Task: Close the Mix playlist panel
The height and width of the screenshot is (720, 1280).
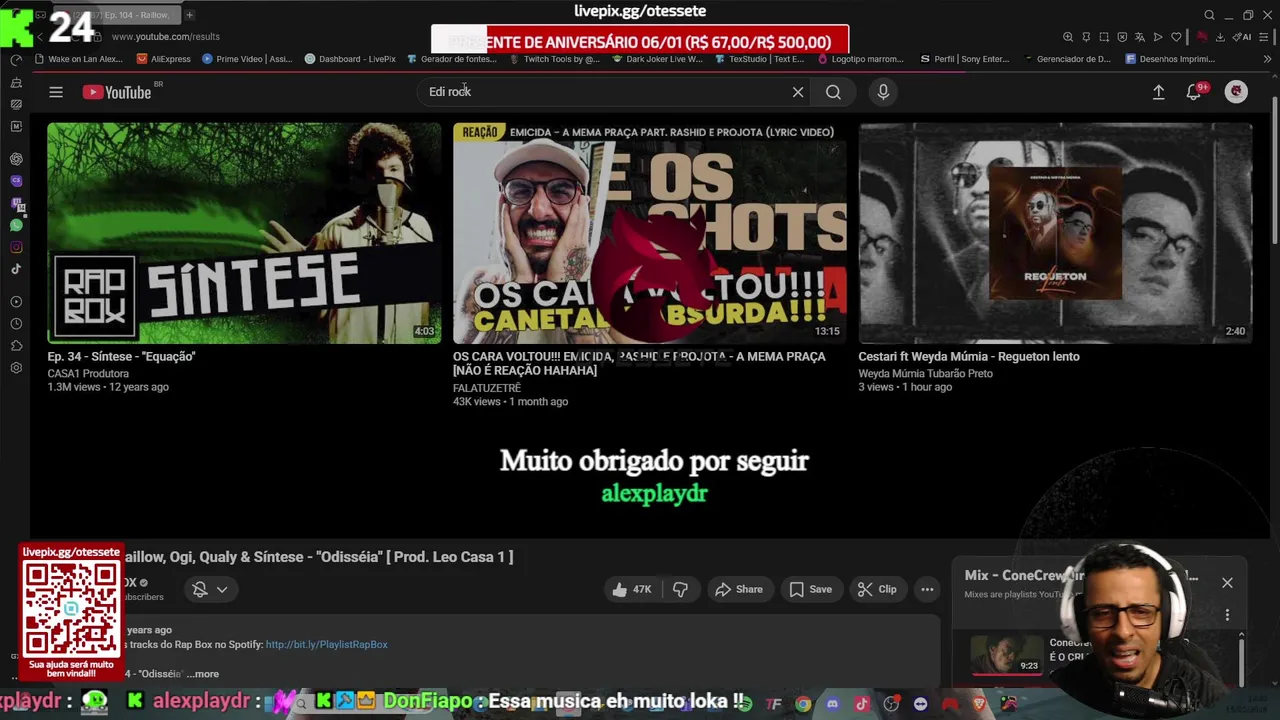Action: [x=1227, y=583]
